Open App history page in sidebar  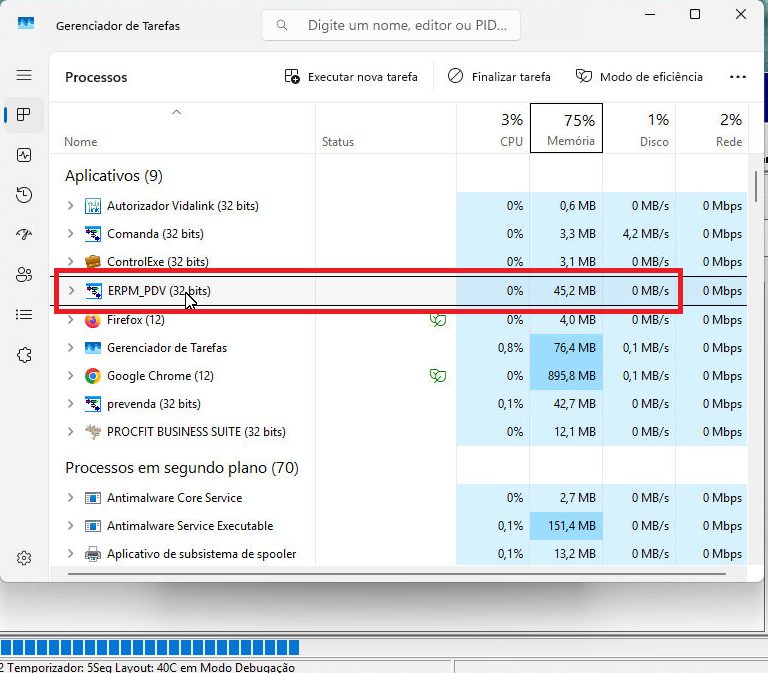click(x=24, y=195)
